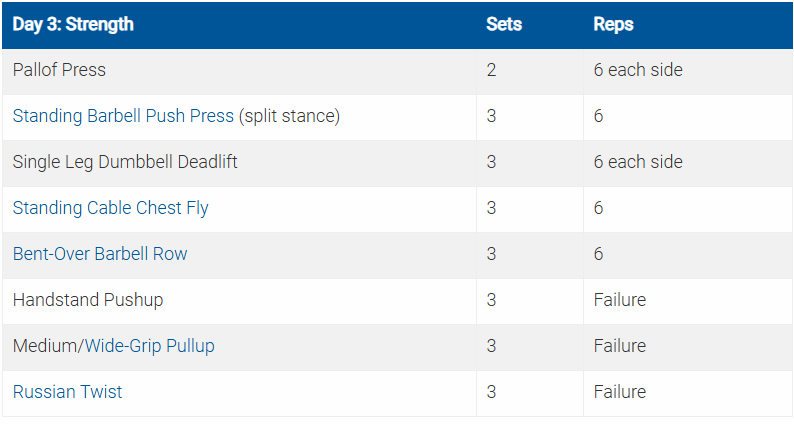794x424 pixels.
Task: Click the Pallof Press sets value 2
Action: coord(491,70)
